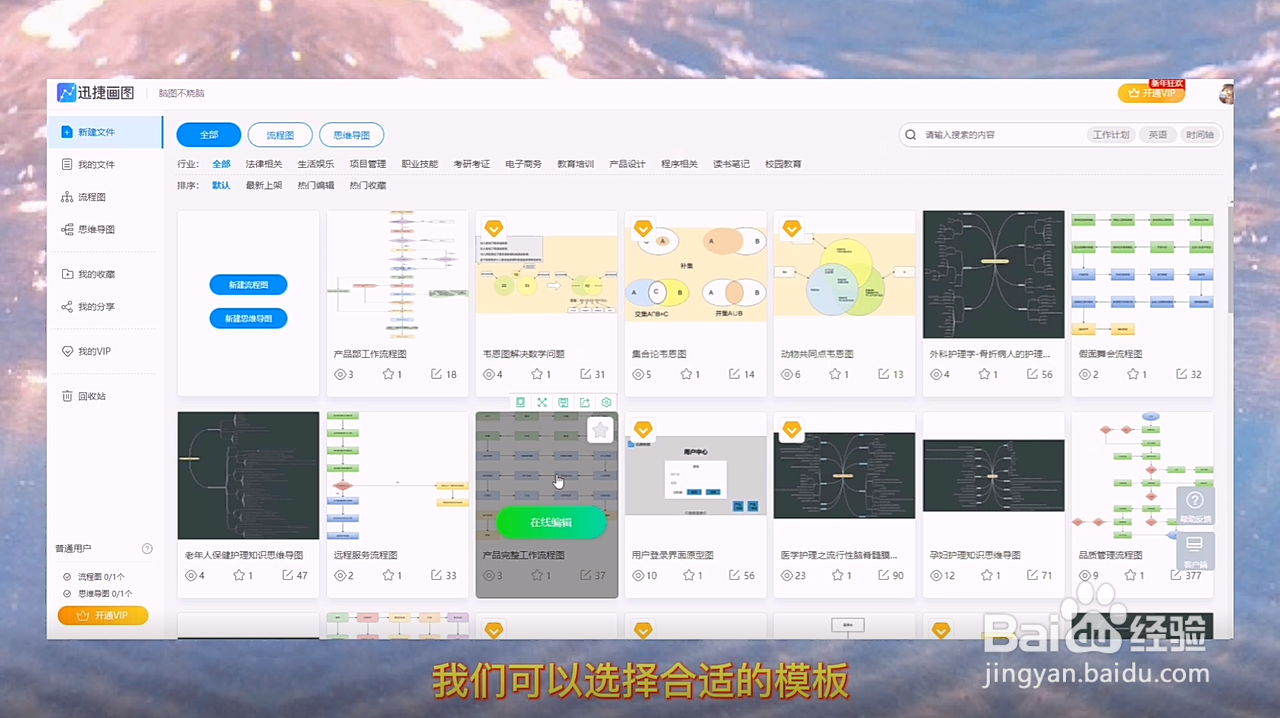
Task: Open 外科护理学 template thumbnail
Action: 994,274
